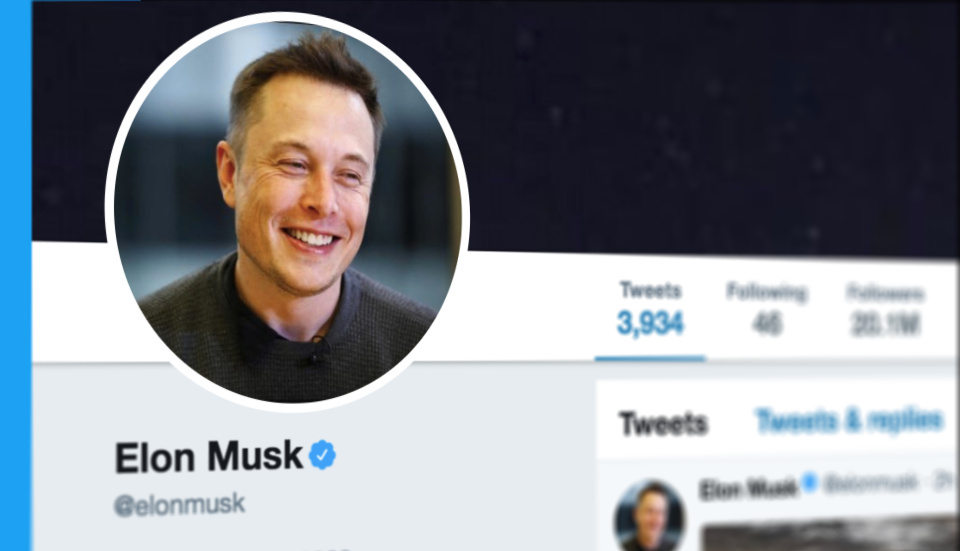Click the @elonmusk handle in the tweet
Viewport: 960px width, 551px height.
(871, 484)
